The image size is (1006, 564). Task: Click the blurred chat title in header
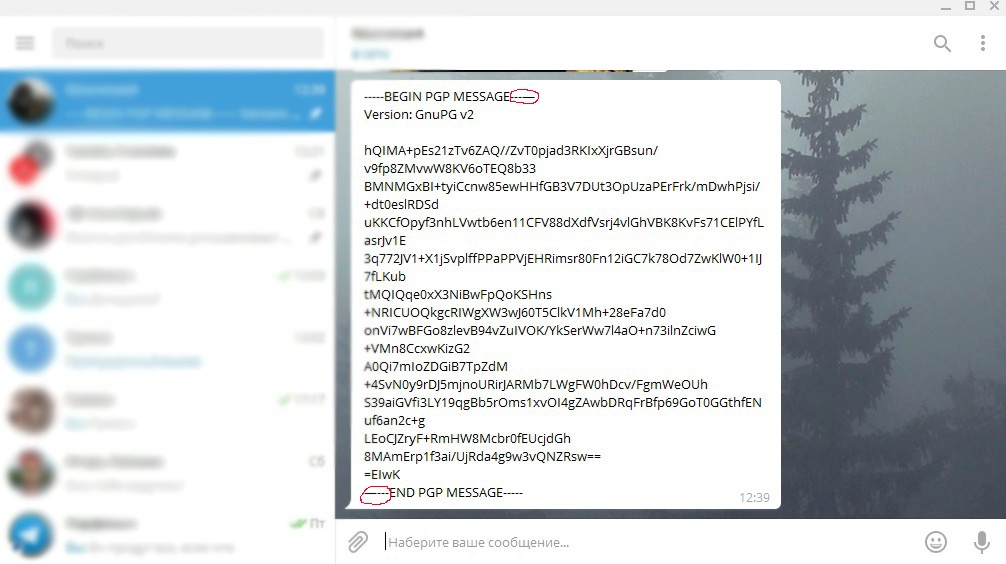[388, 33]
